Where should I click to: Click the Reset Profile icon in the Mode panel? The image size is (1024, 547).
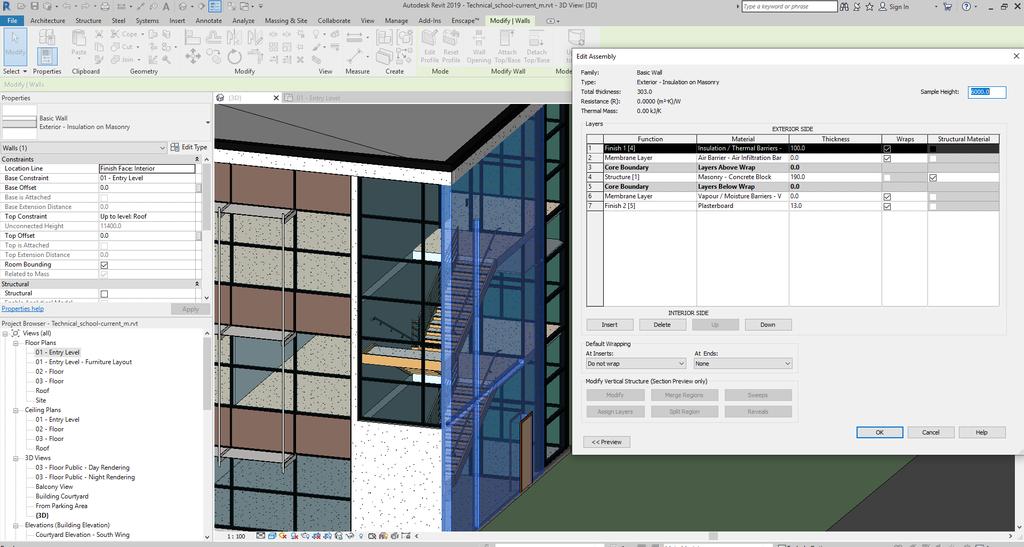tap(451, 46)
